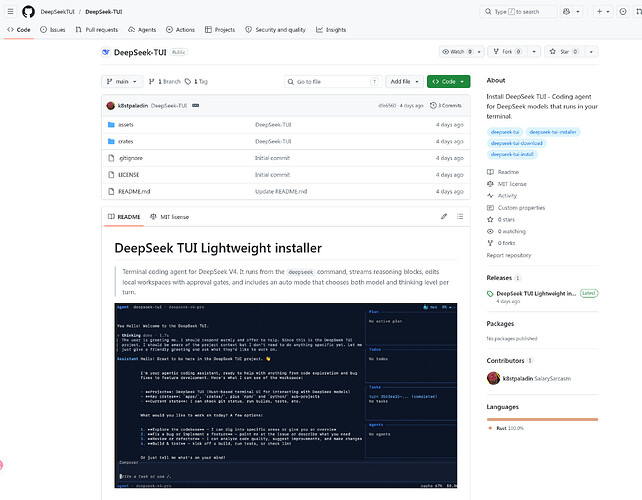Open the Copilot dropdown arrow in header

coord(578,11)
